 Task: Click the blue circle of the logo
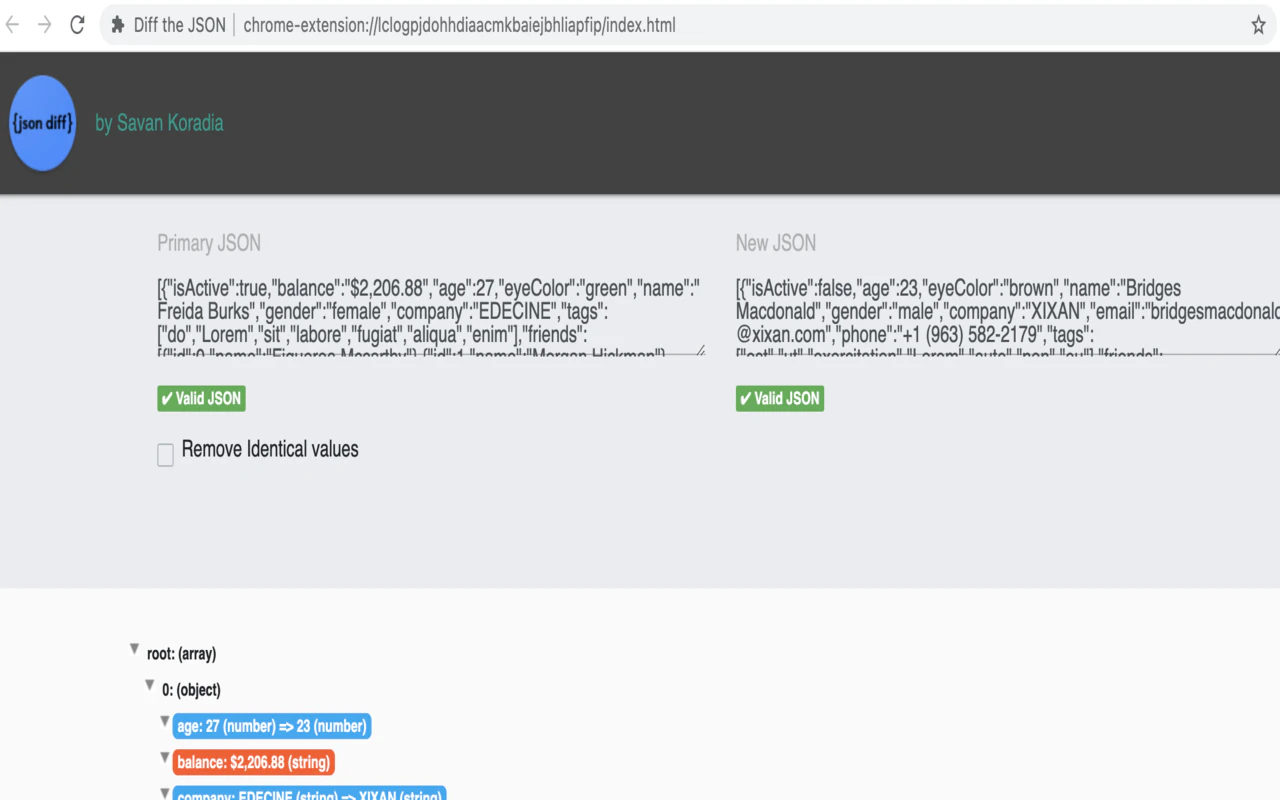pyautogui.click(x=42, y=122)
